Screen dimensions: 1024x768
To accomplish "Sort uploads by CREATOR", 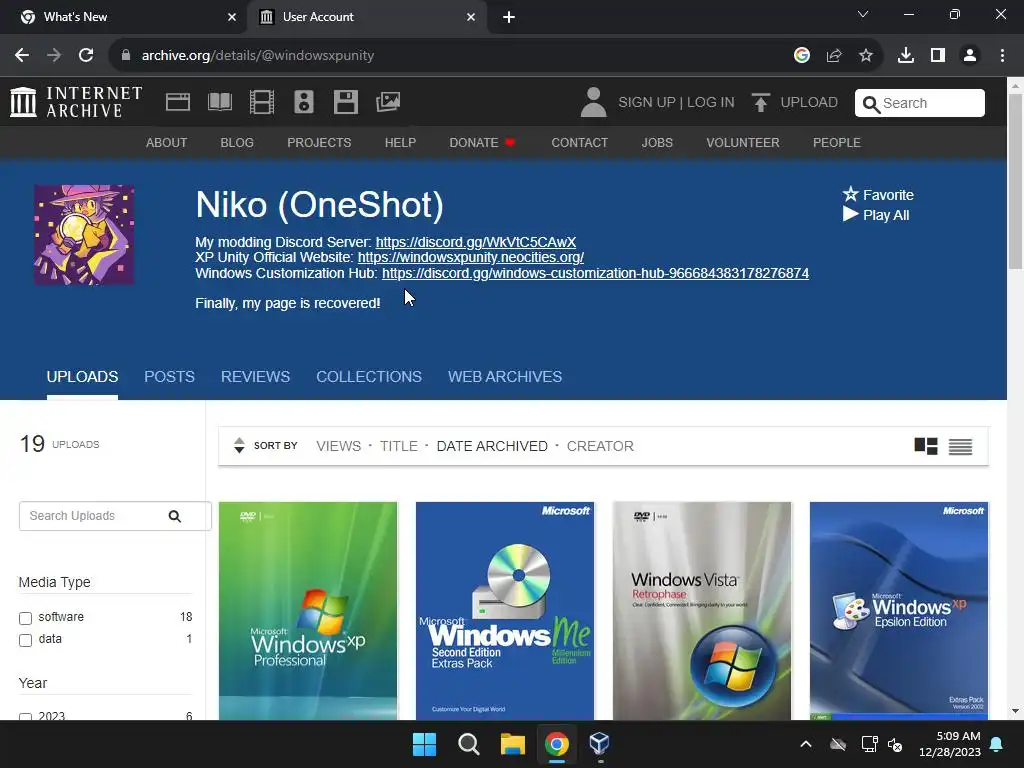I will pos(600,446).
